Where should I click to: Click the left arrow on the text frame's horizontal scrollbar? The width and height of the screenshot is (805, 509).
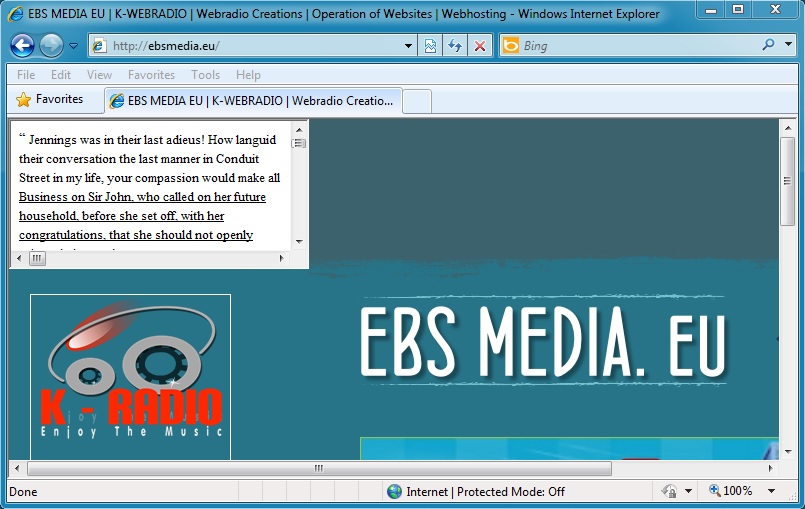19,258
